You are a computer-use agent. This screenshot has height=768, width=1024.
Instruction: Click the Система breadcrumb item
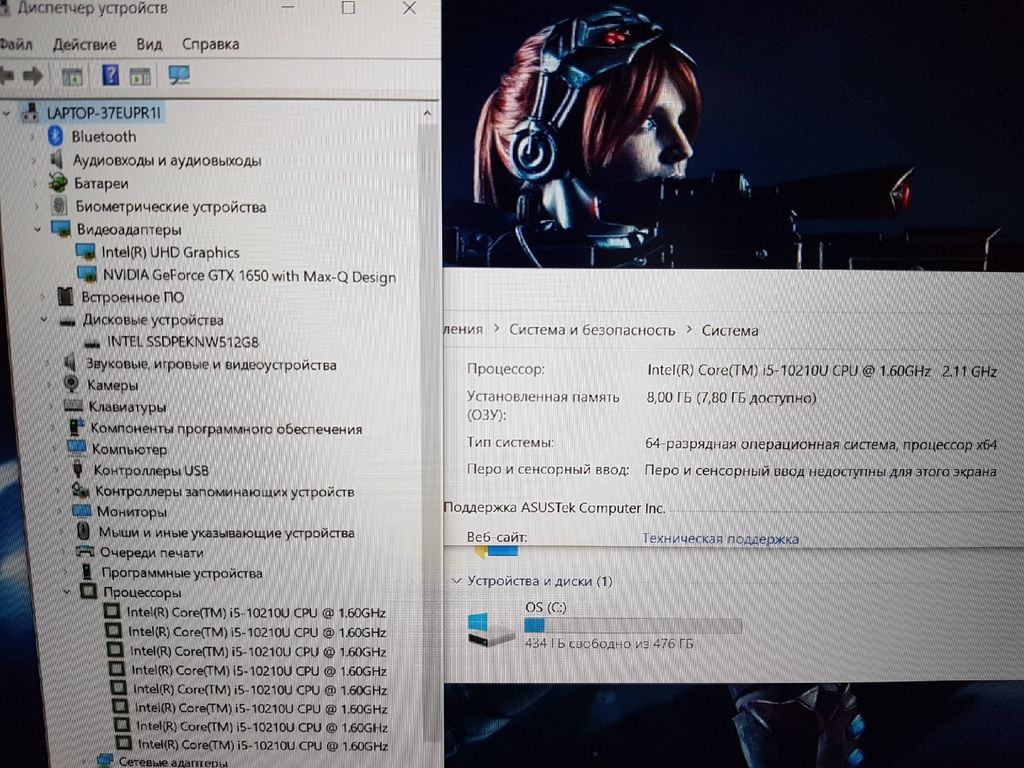(x=729, y=330)
